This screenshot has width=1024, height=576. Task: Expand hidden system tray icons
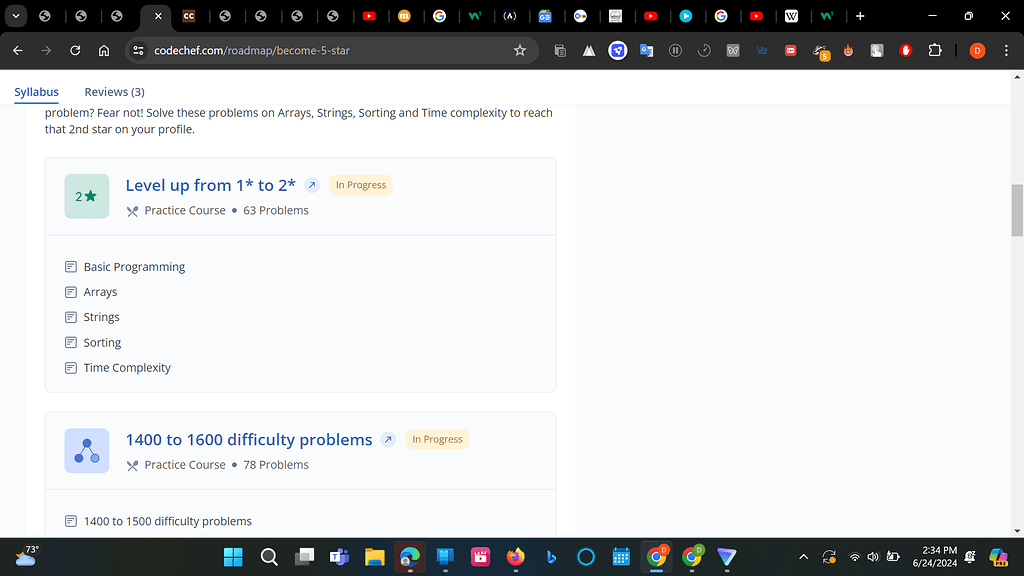tap(803, 557)
